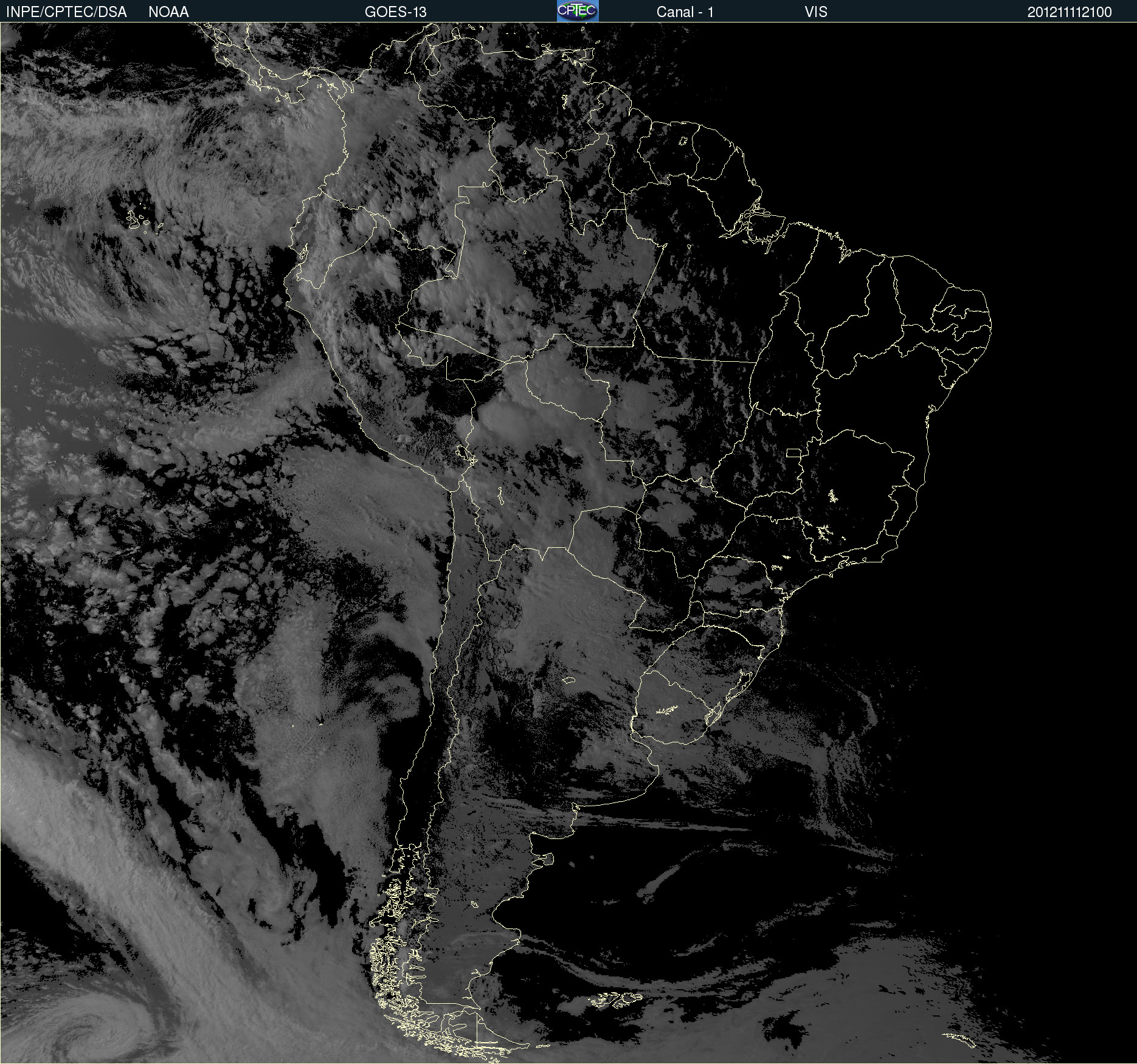
Task: Click the GOES-13 satellite label
Action: tap(396, 12)
